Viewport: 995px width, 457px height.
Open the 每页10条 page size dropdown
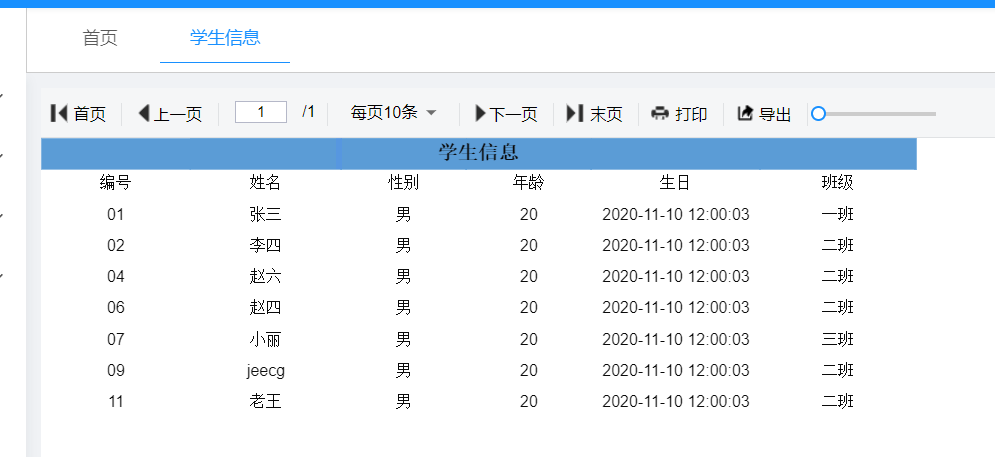pyautogui.click(x=393, y=113)
